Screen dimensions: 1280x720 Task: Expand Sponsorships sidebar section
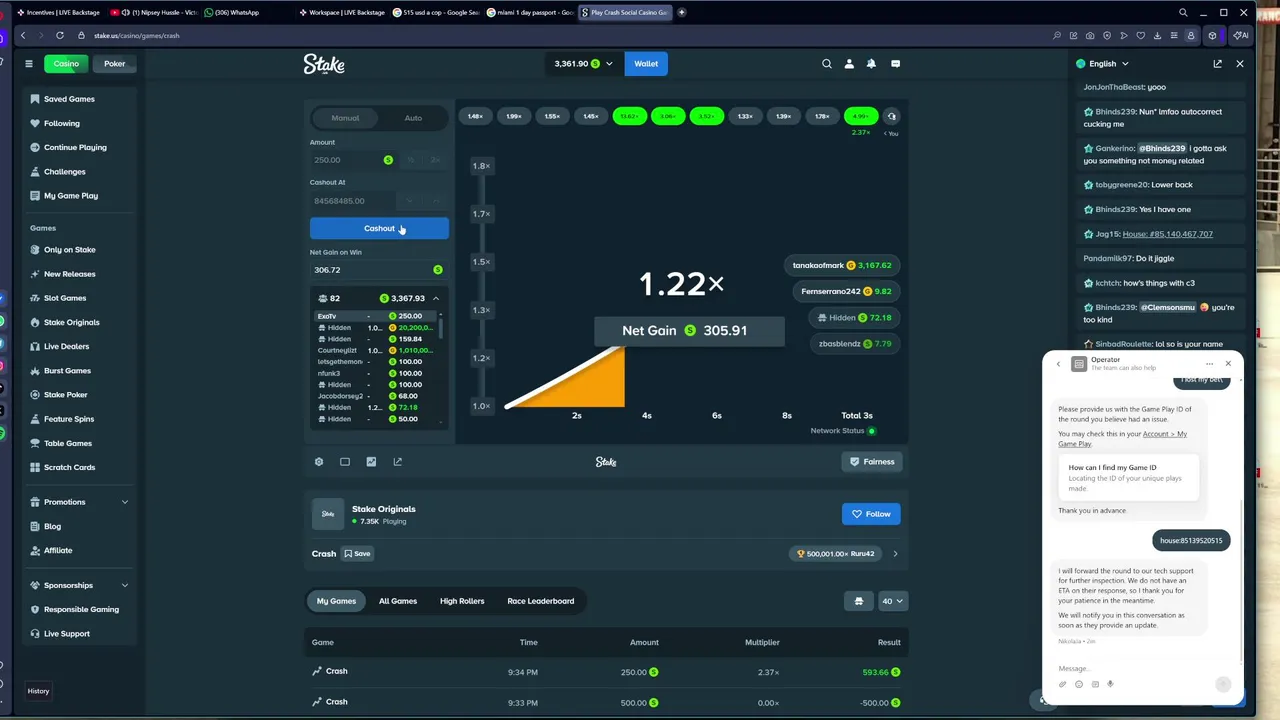pos(125,585)
